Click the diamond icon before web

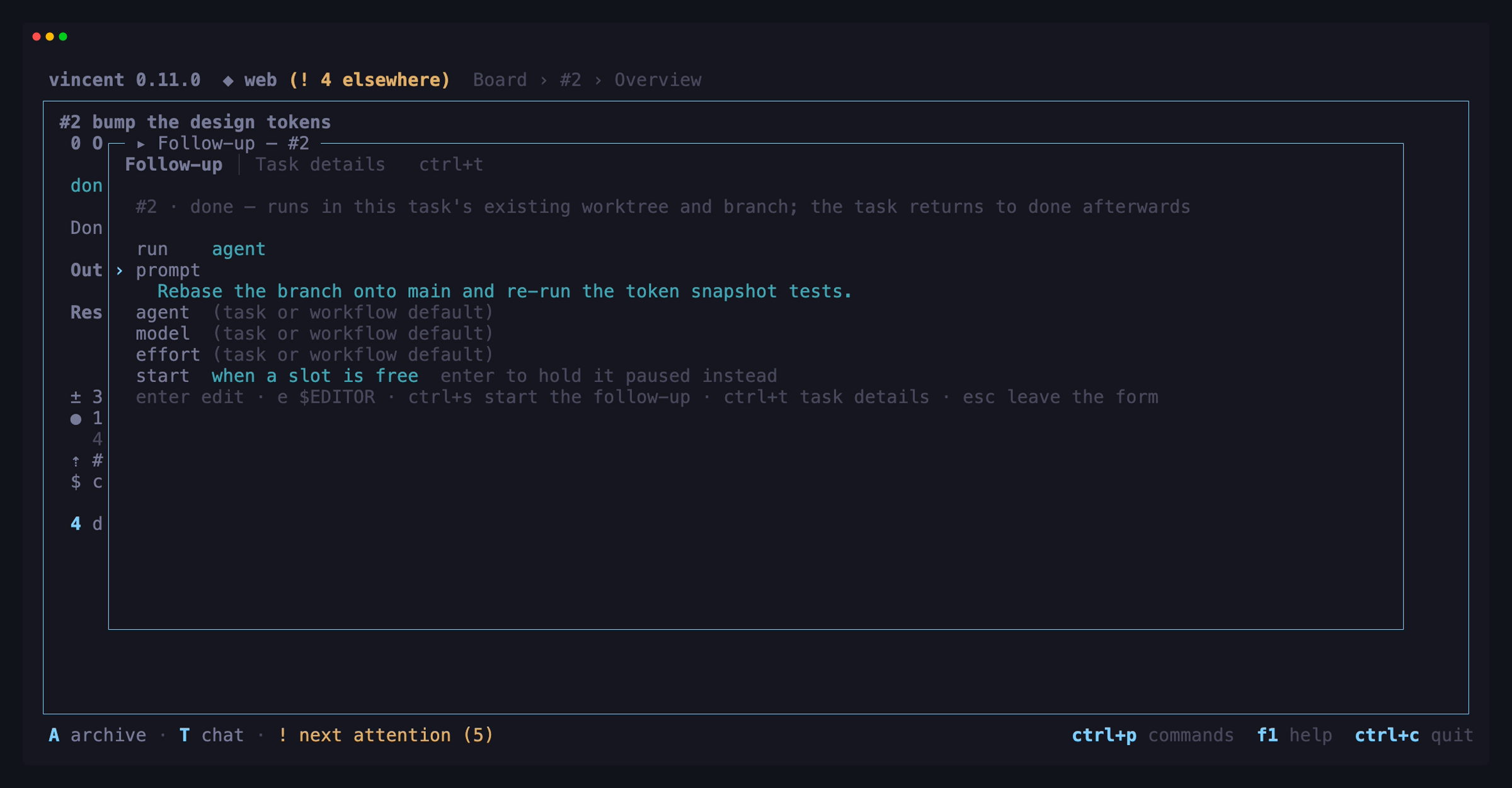[228, 81]
